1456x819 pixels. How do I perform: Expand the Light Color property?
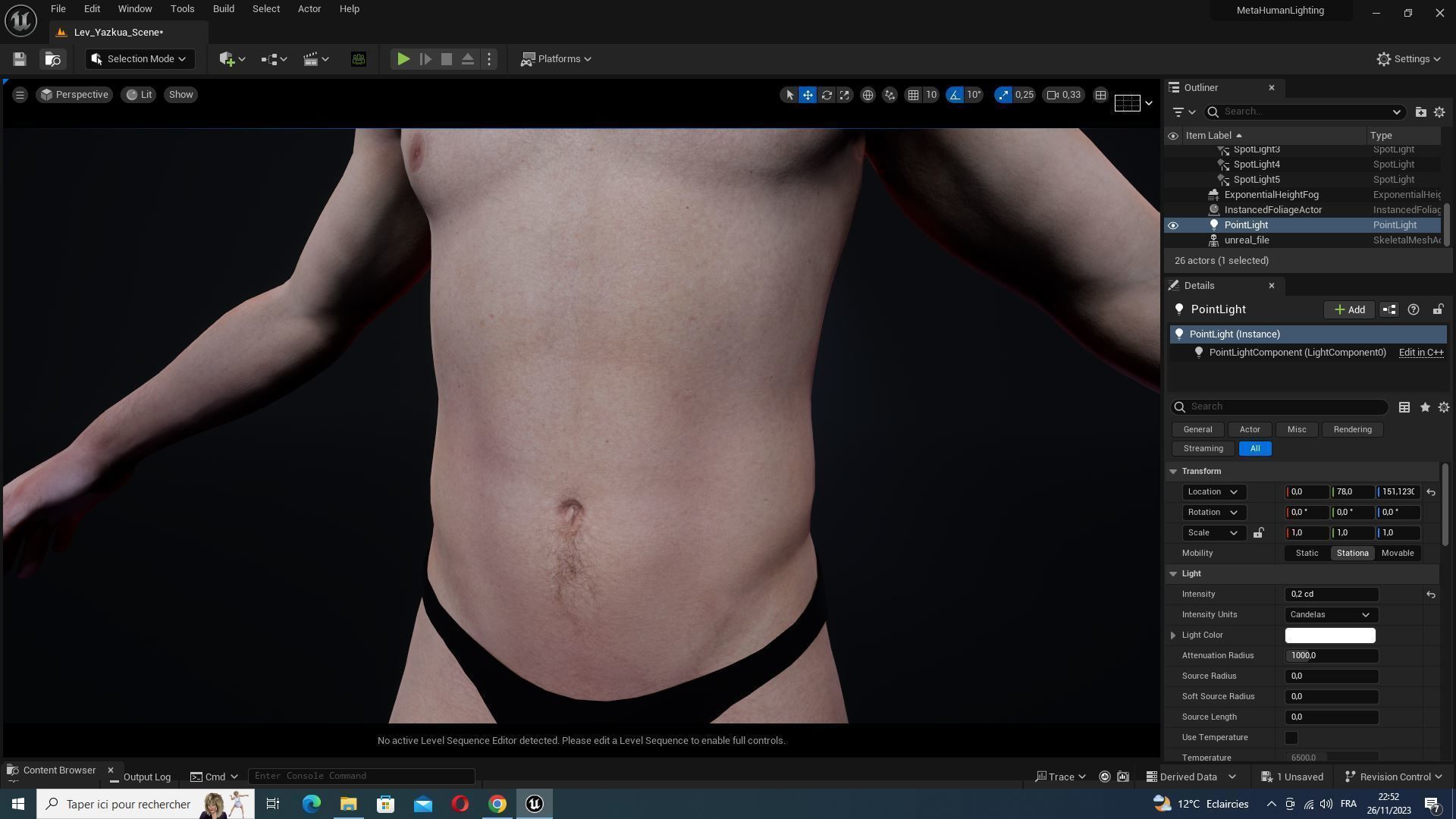point(1173,635)
